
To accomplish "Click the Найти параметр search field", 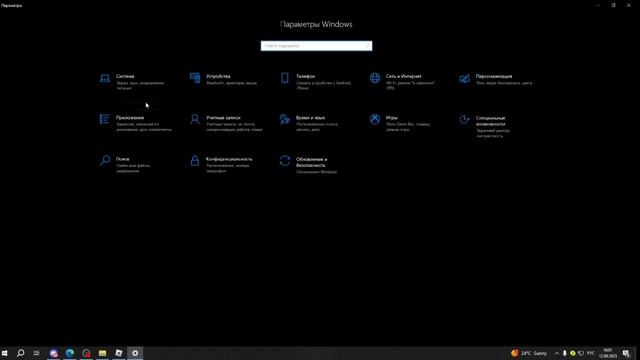I will [316, 46].
